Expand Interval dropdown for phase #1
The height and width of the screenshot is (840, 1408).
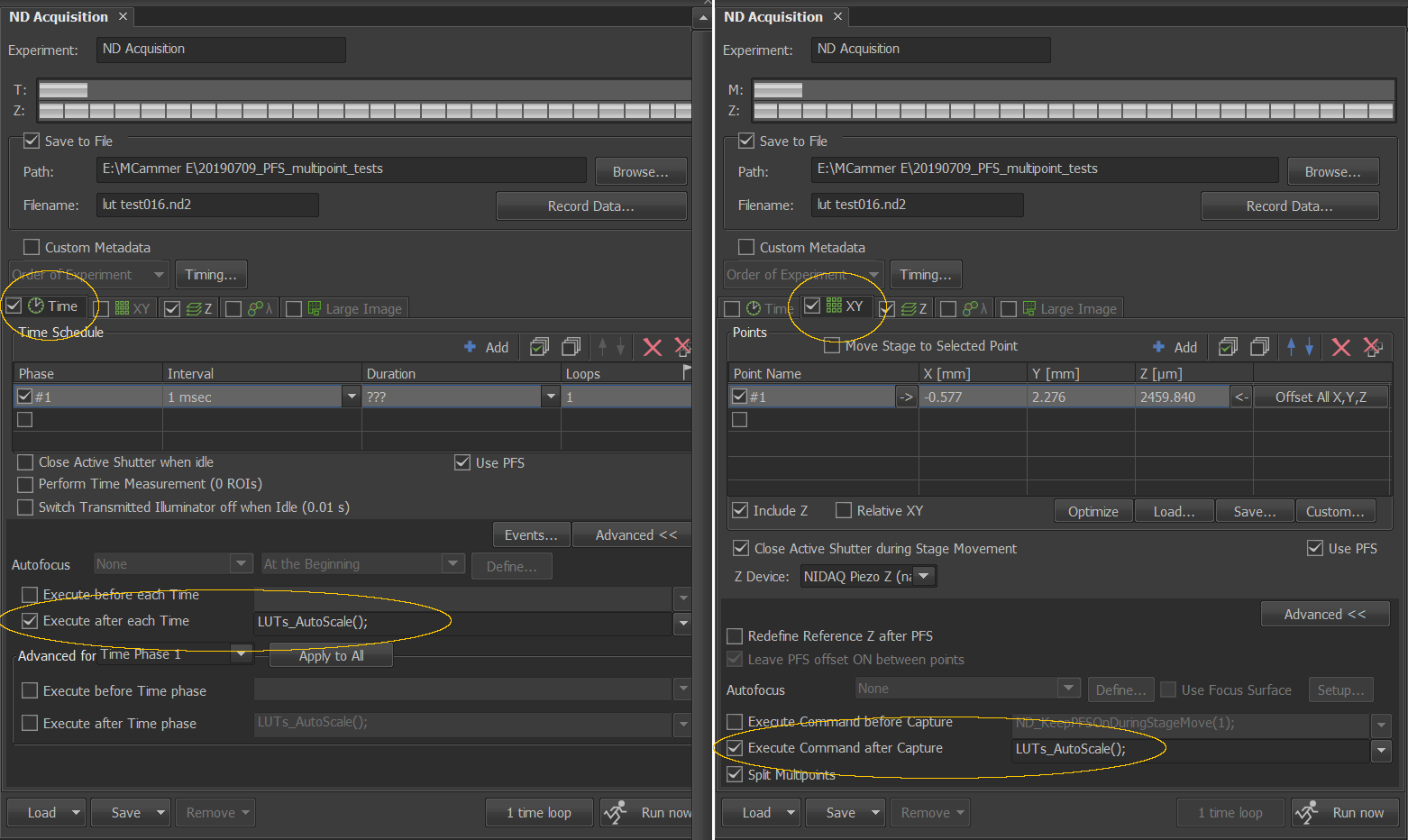[x=351, y=397]
